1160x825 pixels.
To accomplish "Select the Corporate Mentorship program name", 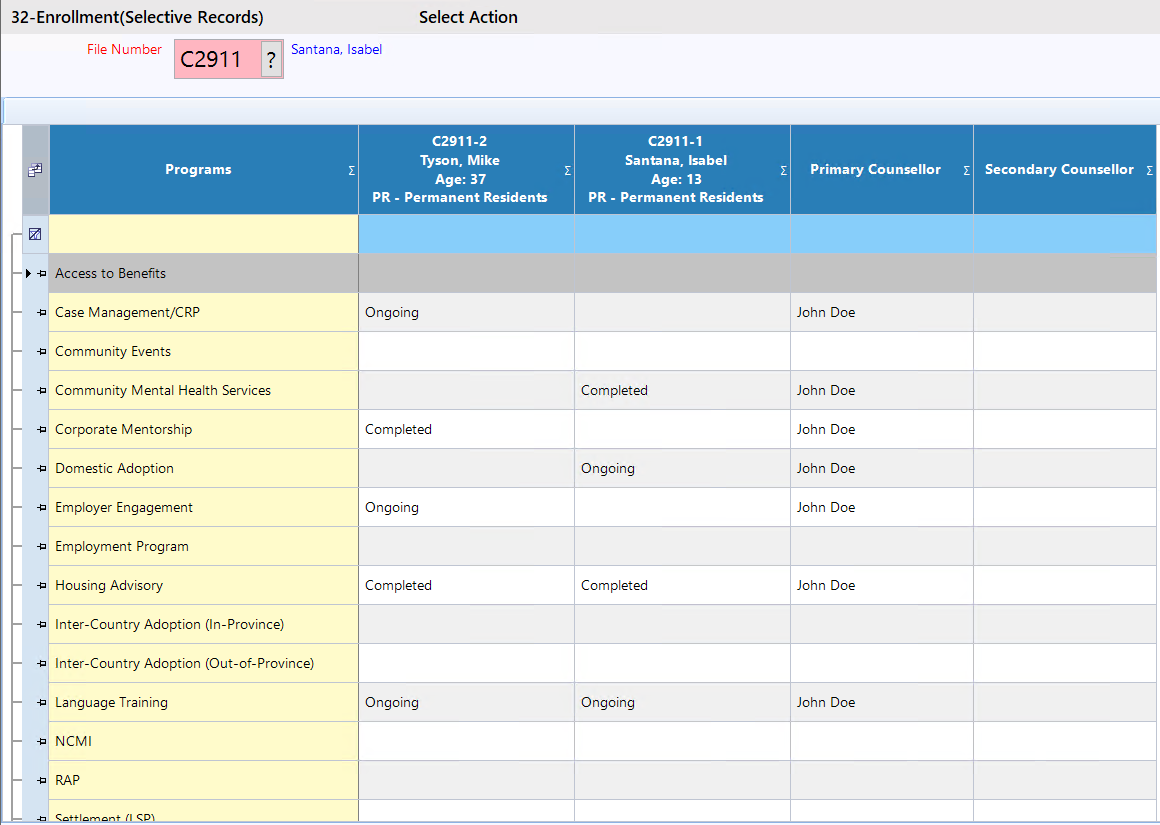I will pos(124,430).
